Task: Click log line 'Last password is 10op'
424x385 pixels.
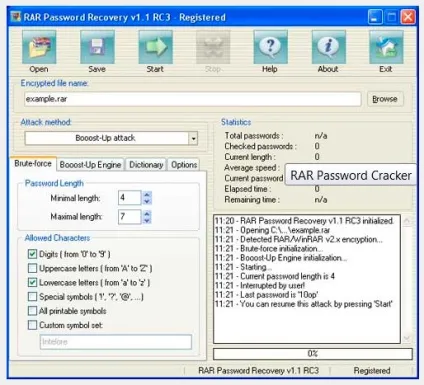Action: coord(266,295)
